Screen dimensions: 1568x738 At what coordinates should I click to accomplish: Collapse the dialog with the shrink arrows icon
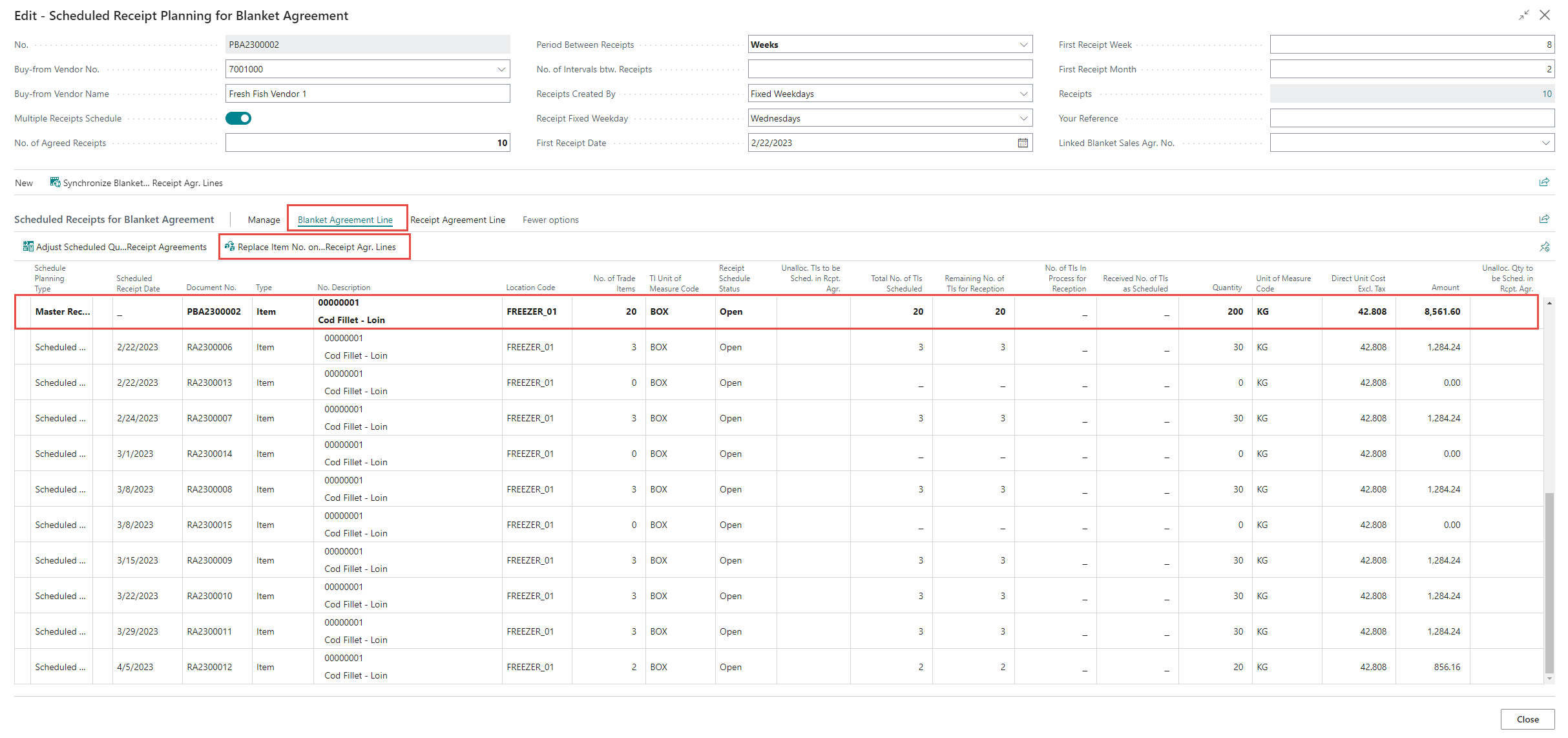click(x=1523, y=15)
